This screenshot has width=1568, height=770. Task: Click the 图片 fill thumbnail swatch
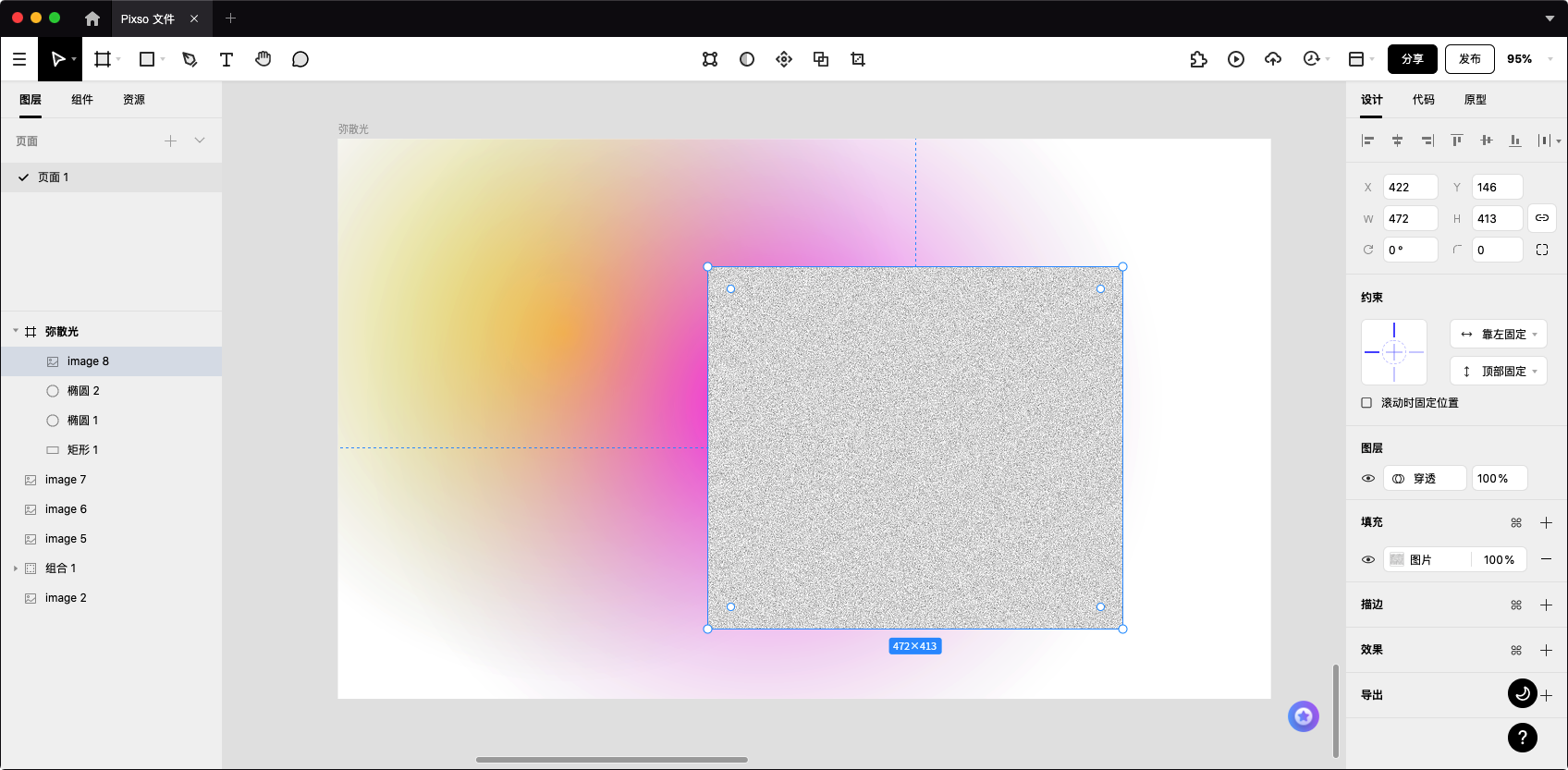click(x=1397, y=560)
